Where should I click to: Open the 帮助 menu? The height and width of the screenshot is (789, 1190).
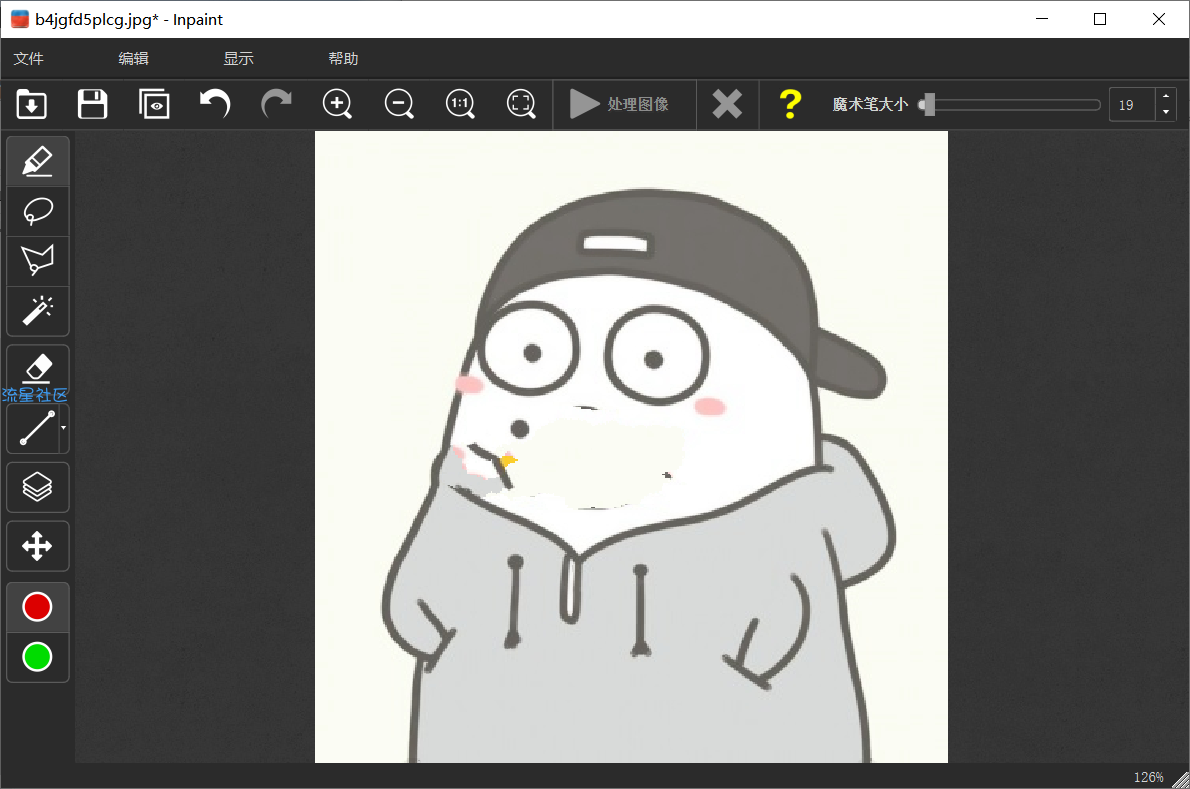(343, 58)
